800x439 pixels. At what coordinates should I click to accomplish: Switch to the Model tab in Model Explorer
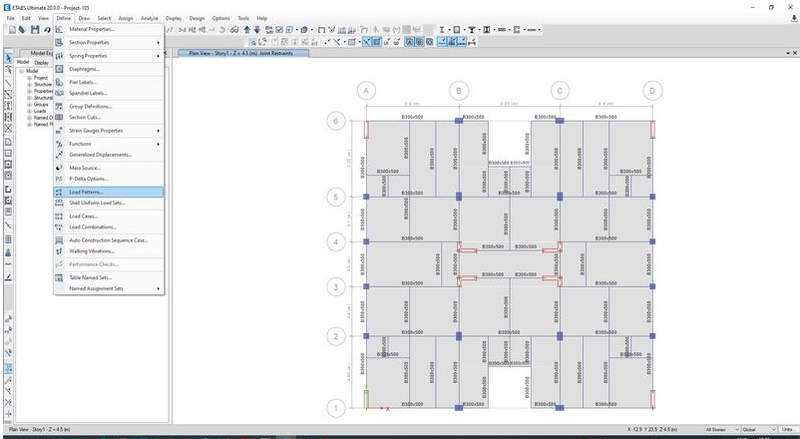(23, 62)
